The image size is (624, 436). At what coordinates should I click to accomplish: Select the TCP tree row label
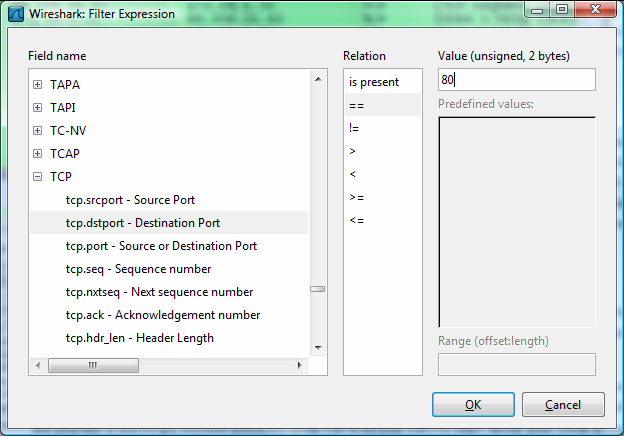[60, 177]
